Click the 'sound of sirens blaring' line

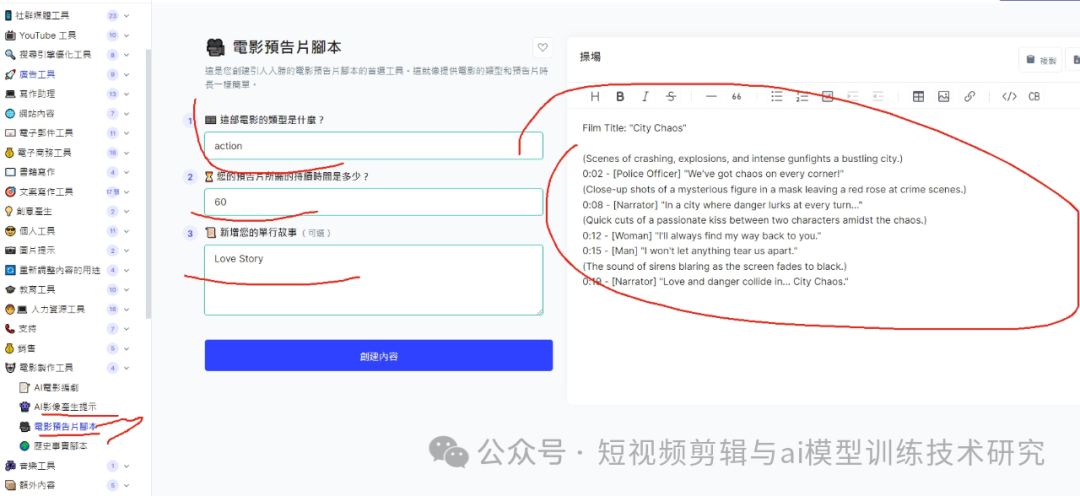click(714, 267)
